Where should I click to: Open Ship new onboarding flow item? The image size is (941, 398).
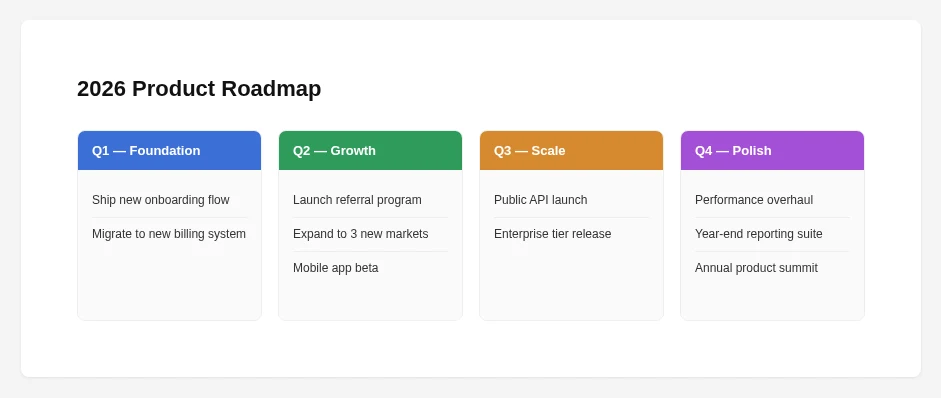[x=169, y=200]
